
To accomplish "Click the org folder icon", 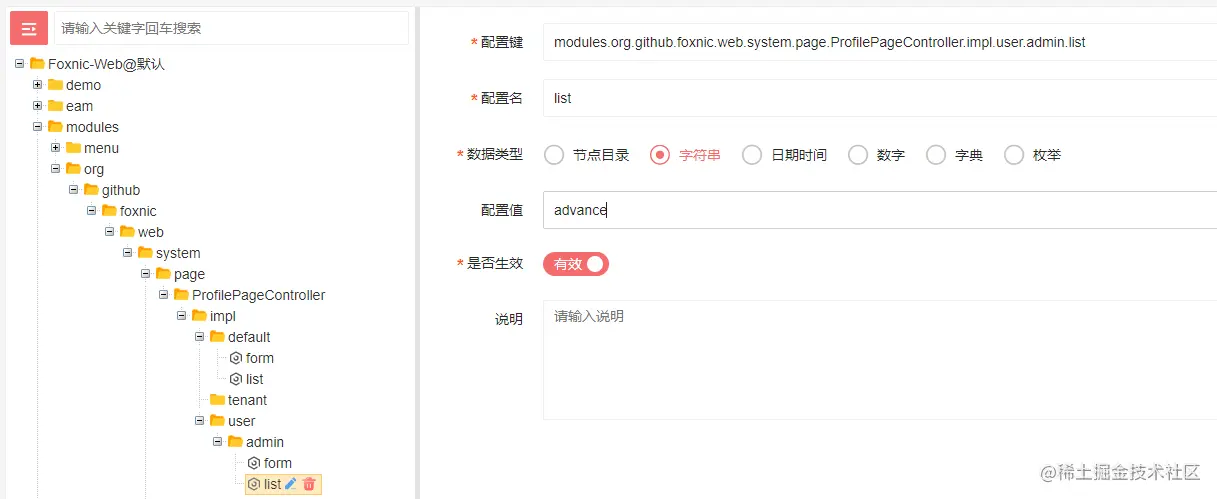I will (x=73, y=169).
